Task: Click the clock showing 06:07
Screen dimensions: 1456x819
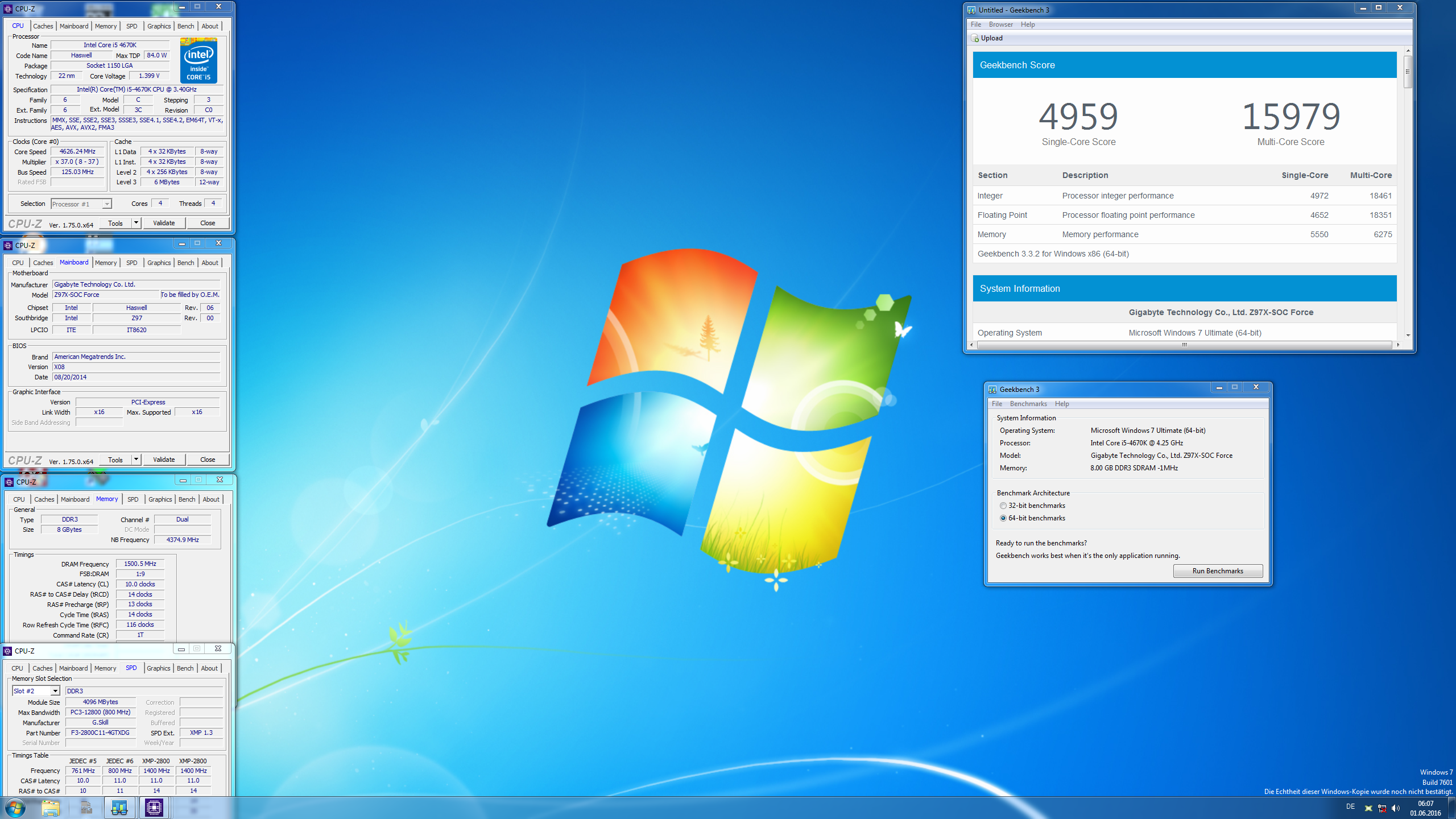Action: (x=1425, y=804)
